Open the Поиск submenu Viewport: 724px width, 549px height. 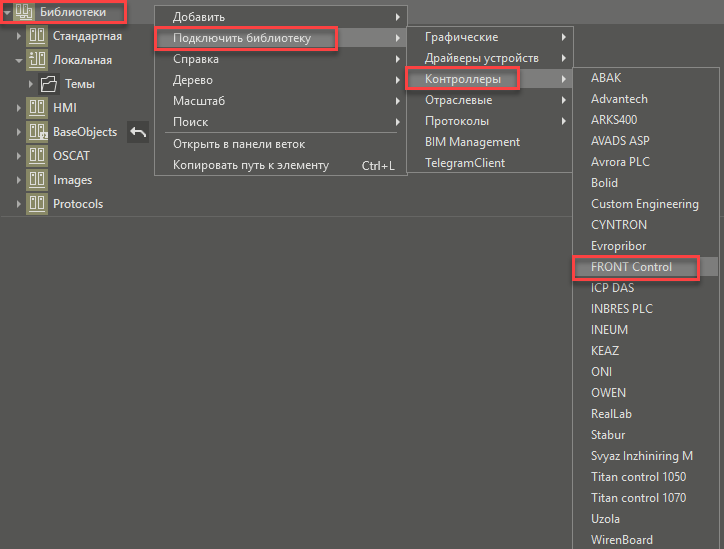click(281, 122)
